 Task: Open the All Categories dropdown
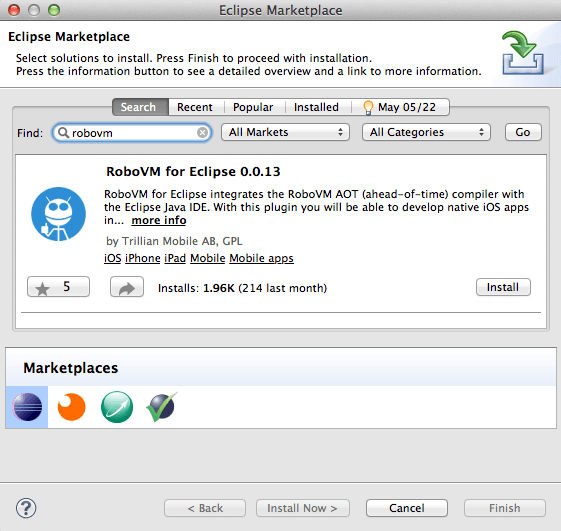tap(426, 132)
